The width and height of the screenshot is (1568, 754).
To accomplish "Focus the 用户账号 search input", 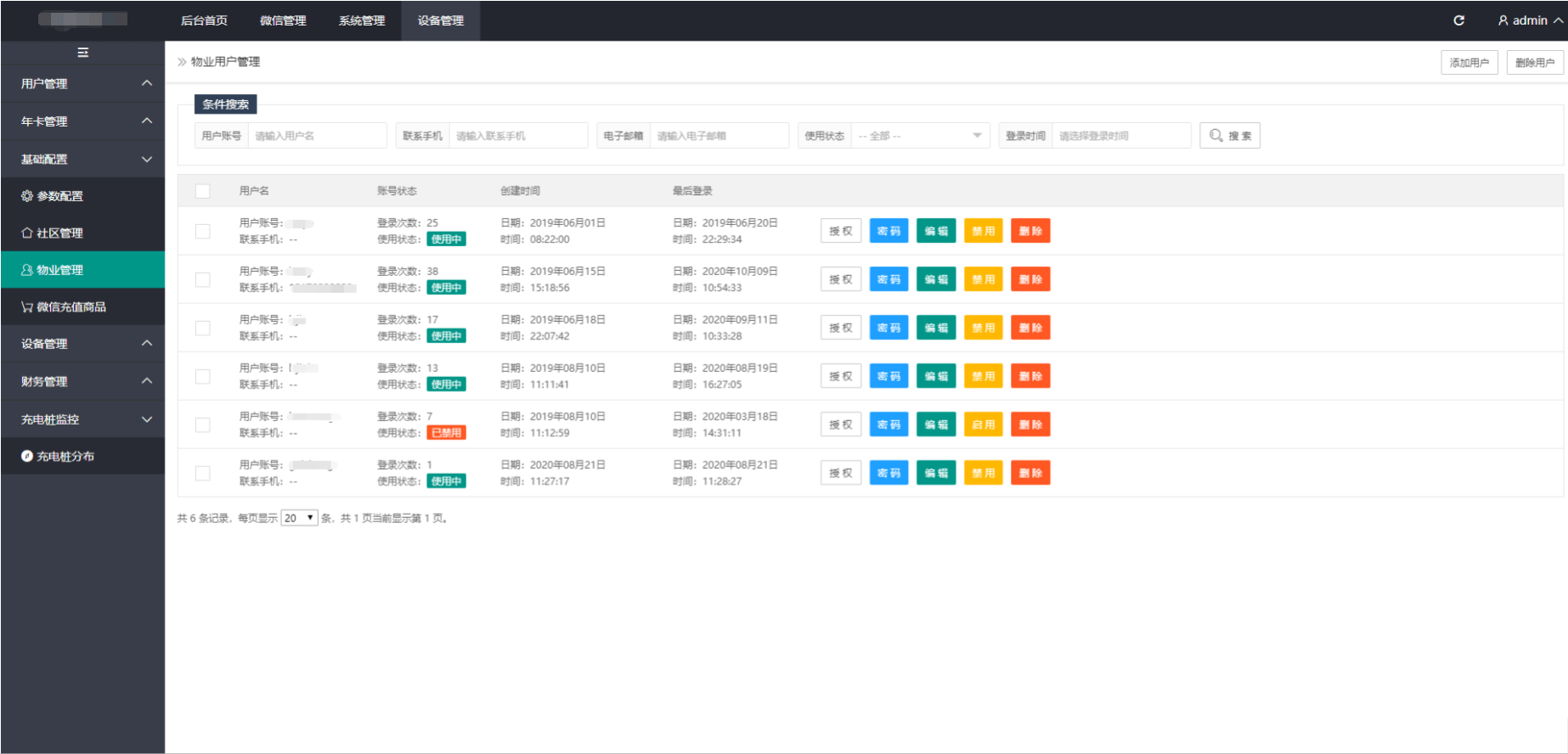I will 317,136.
